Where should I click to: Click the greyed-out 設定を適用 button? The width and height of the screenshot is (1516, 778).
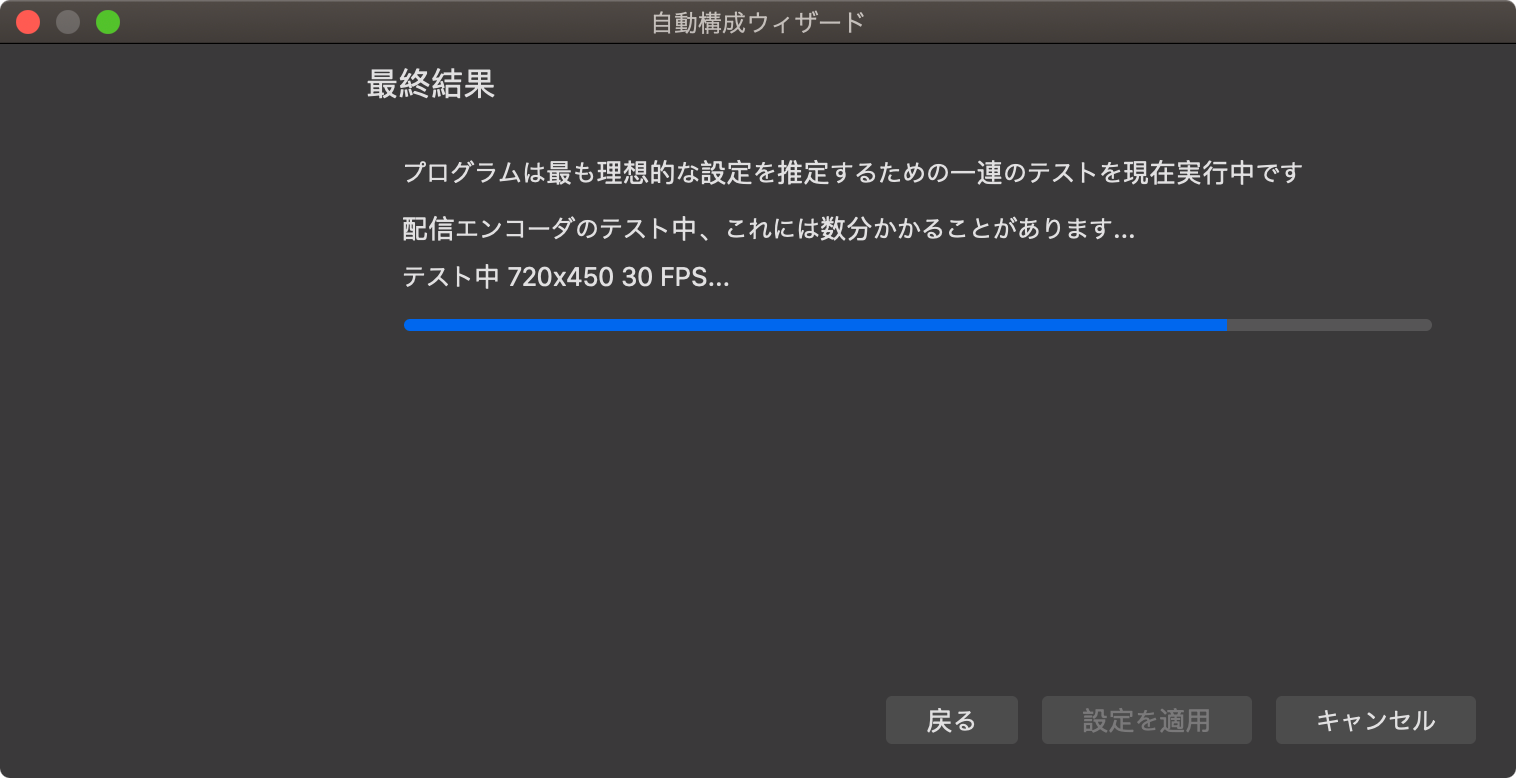pyautogui.click(x=1146, y=720)
